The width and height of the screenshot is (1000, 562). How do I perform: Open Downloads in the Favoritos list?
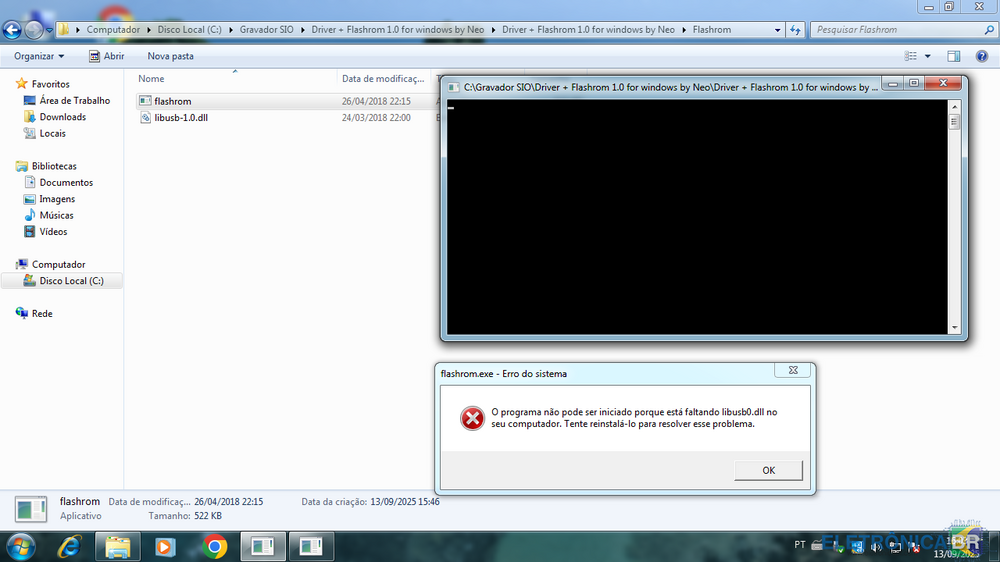62,117
